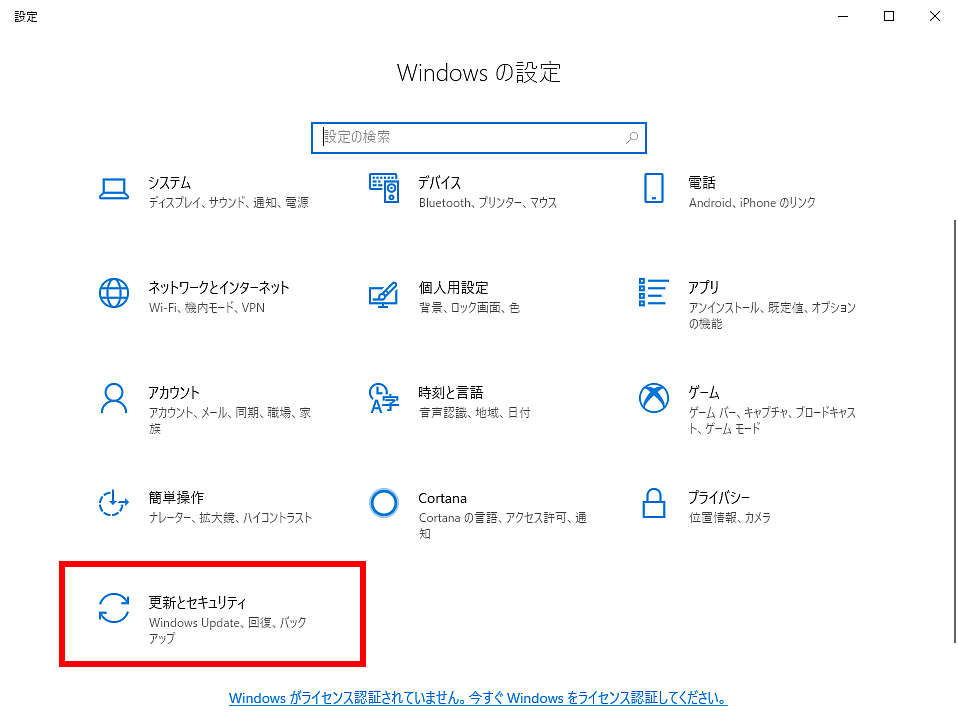Open デバイス keyboard and speaker icon
The width and height of the screenshot is (958, 726).
click(383, 188)
